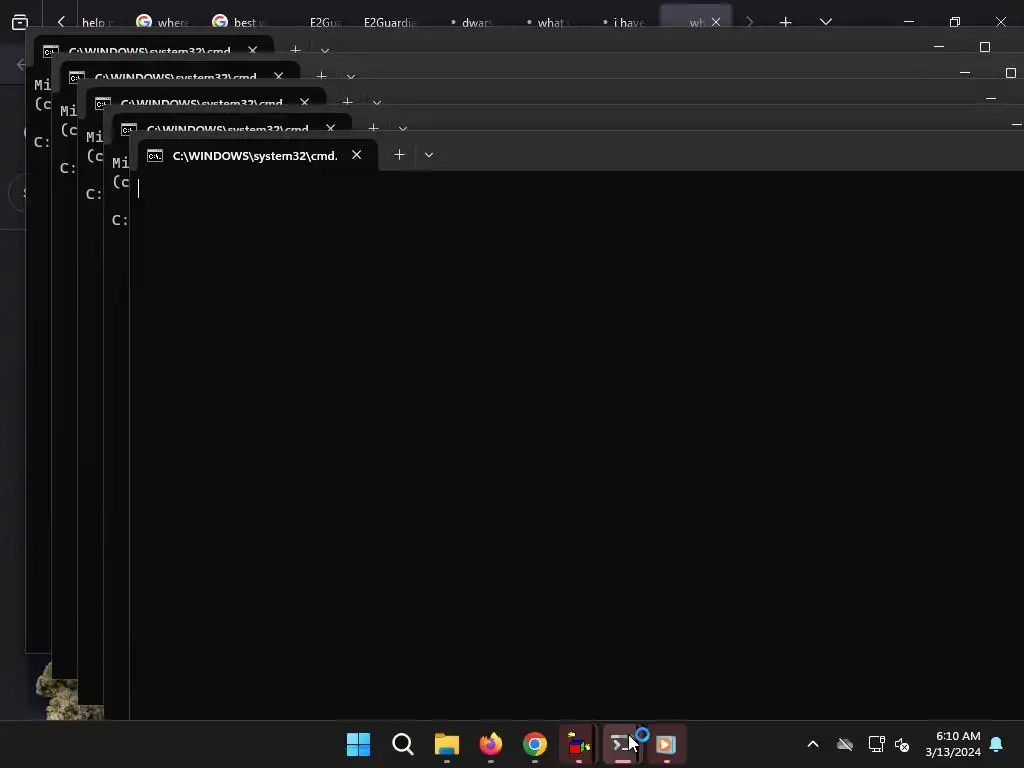Close the active "wh" browser tab
1024x768 pixels.
click(x=716, y=22)
